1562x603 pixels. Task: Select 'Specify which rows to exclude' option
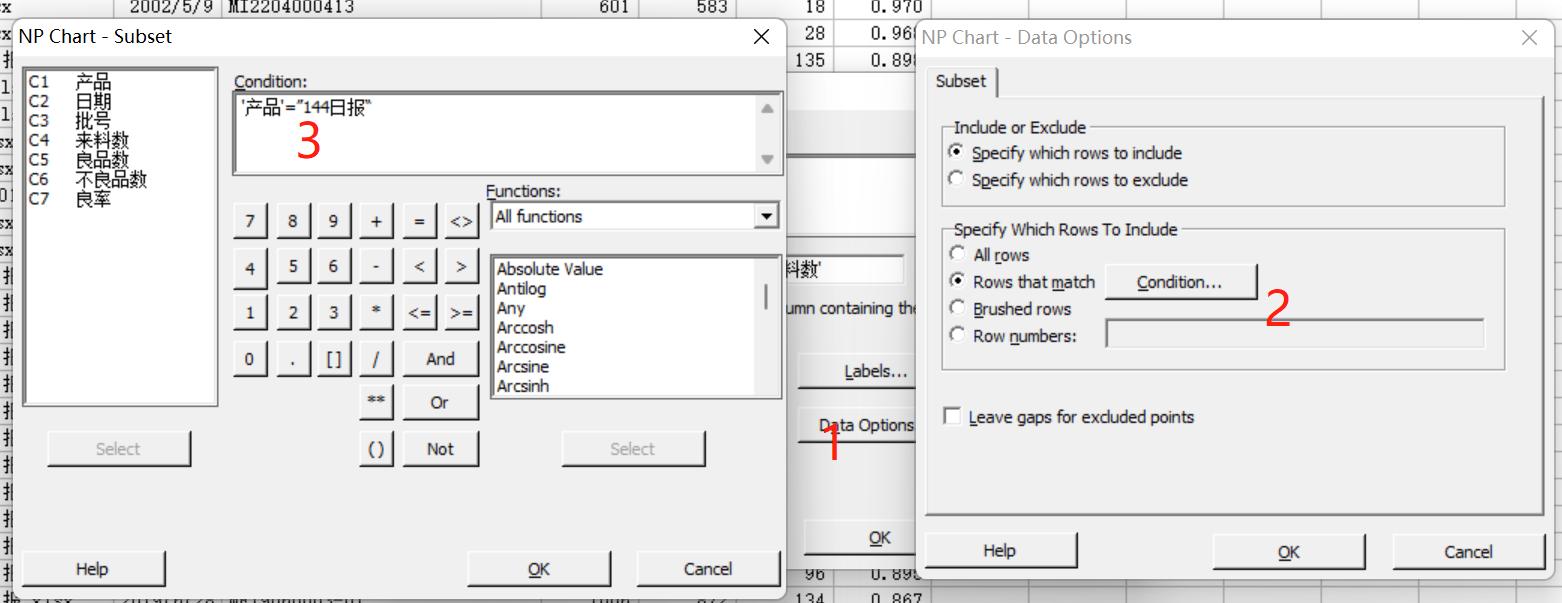pyautogui.click(x=956, y=180)
